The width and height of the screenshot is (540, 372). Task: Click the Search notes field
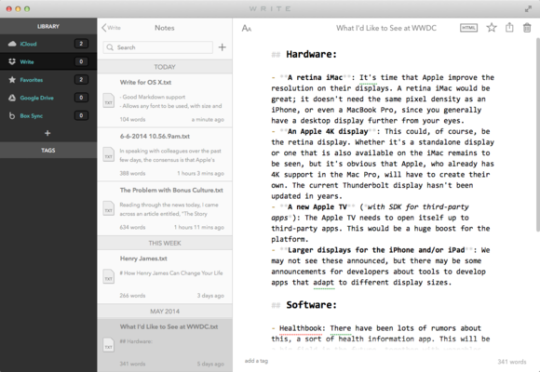point(158,47)
